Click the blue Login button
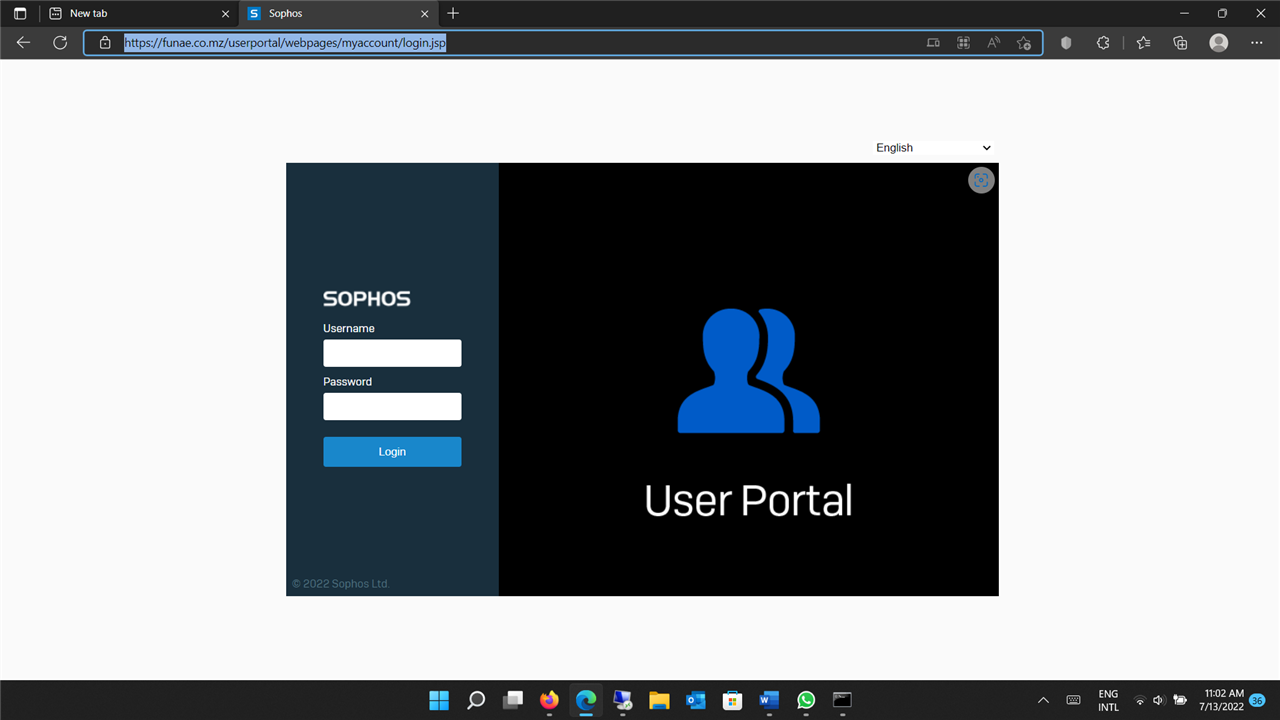Screen dimensions: 1280x720 tap(392, 452)
